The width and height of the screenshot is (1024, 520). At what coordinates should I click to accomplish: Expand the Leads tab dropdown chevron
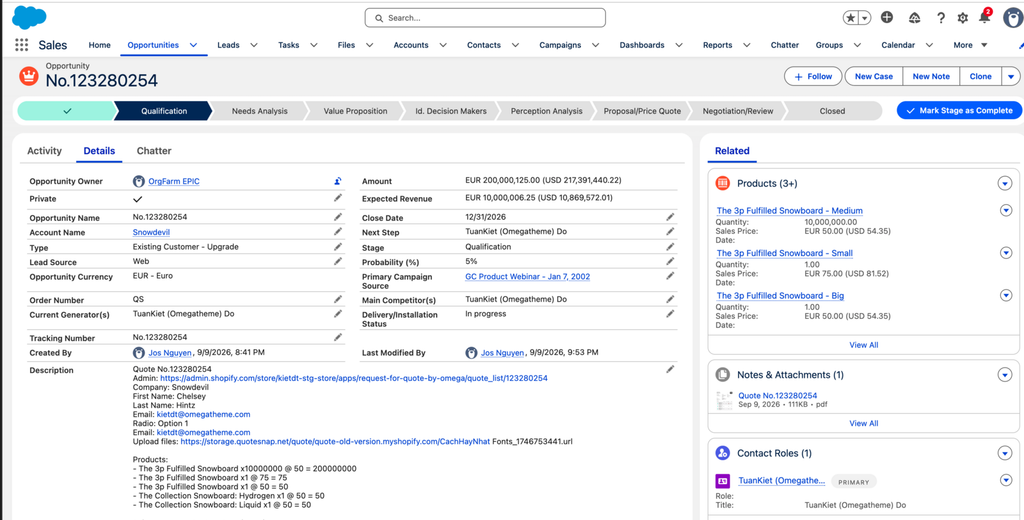click(254, 45)
